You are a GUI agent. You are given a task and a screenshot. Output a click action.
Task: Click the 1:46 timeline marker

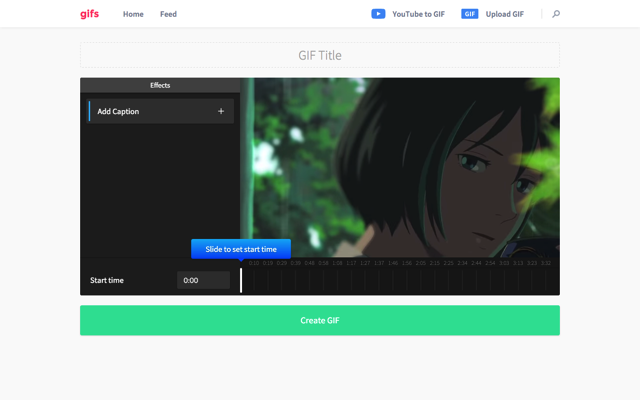[x=393, y=263]
